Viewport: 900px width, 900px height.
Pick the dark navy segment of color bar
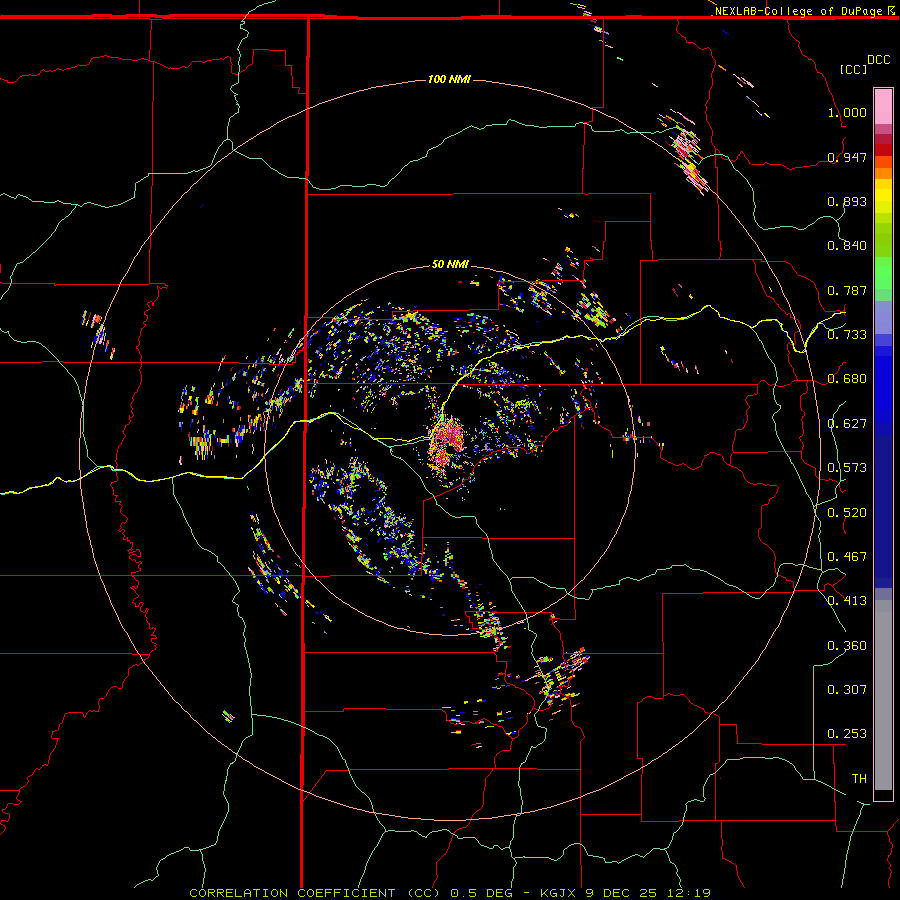point(883,511)
